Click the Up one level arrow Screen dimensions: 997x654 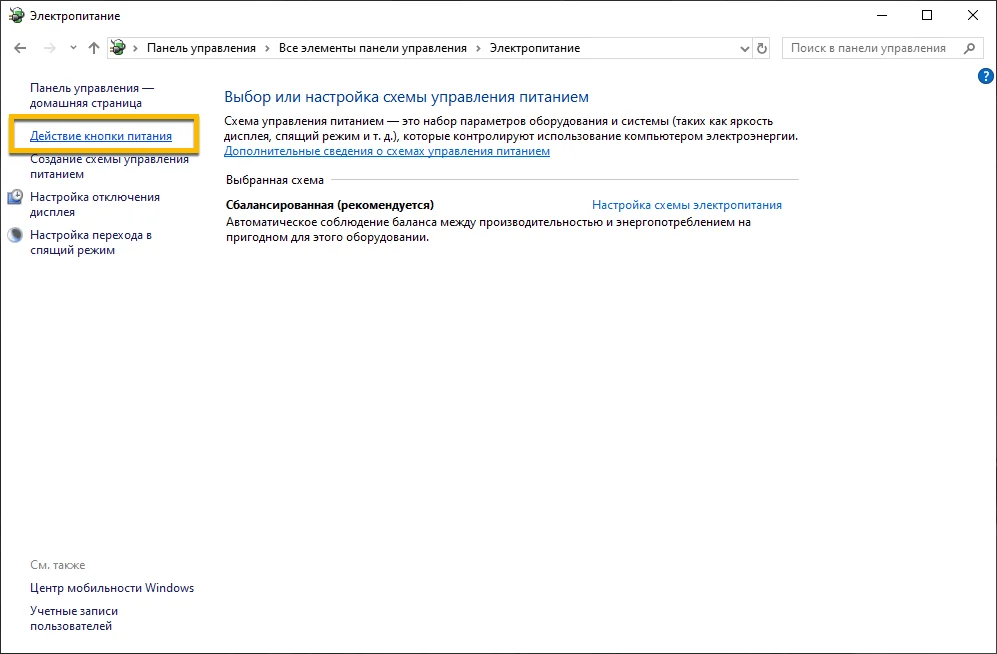click(x=94, y=48)
